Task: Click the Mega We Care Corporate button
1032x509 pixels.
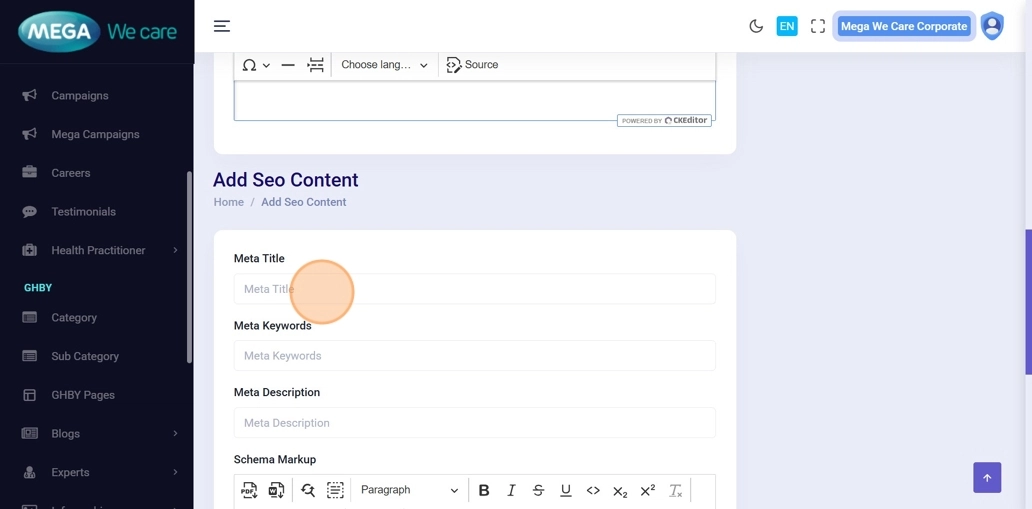Action: pyautogui.click(x=903, y=26)
